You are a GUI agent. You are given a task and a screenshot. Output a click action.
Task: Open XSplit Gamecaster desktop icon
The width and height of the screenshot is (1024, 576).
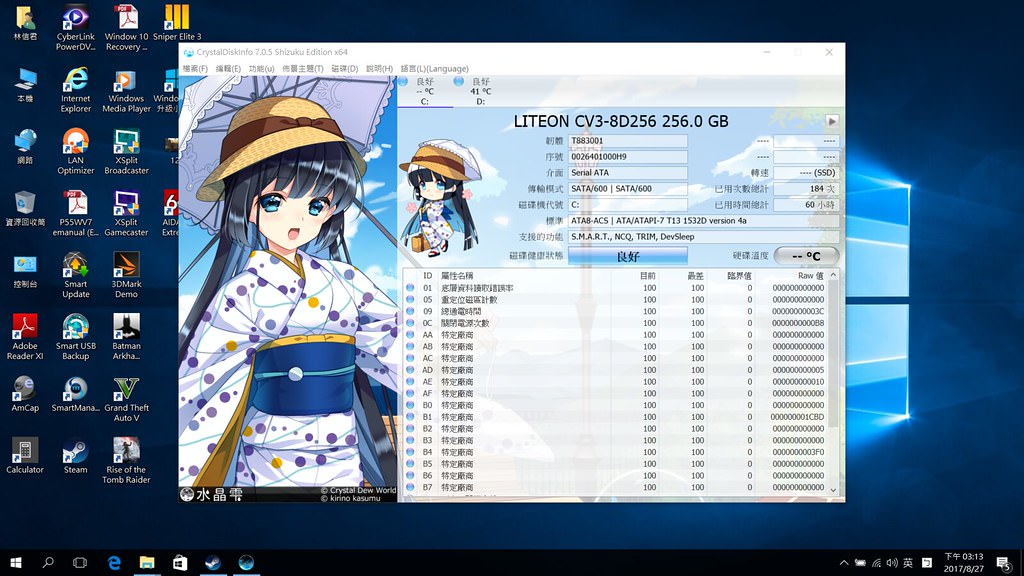coord(126,214)
